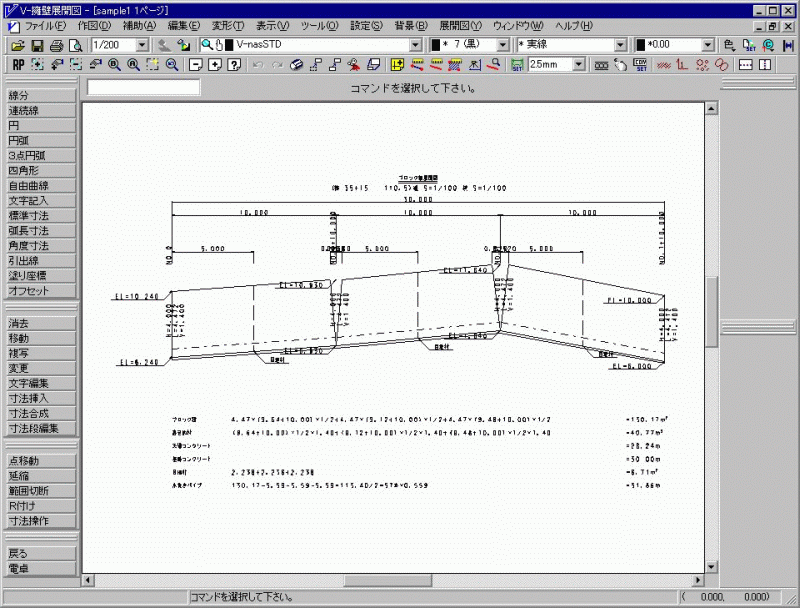Open the 展開図(V) menu
The height and width of the screenshot is (608, 800).
point(460,25)
